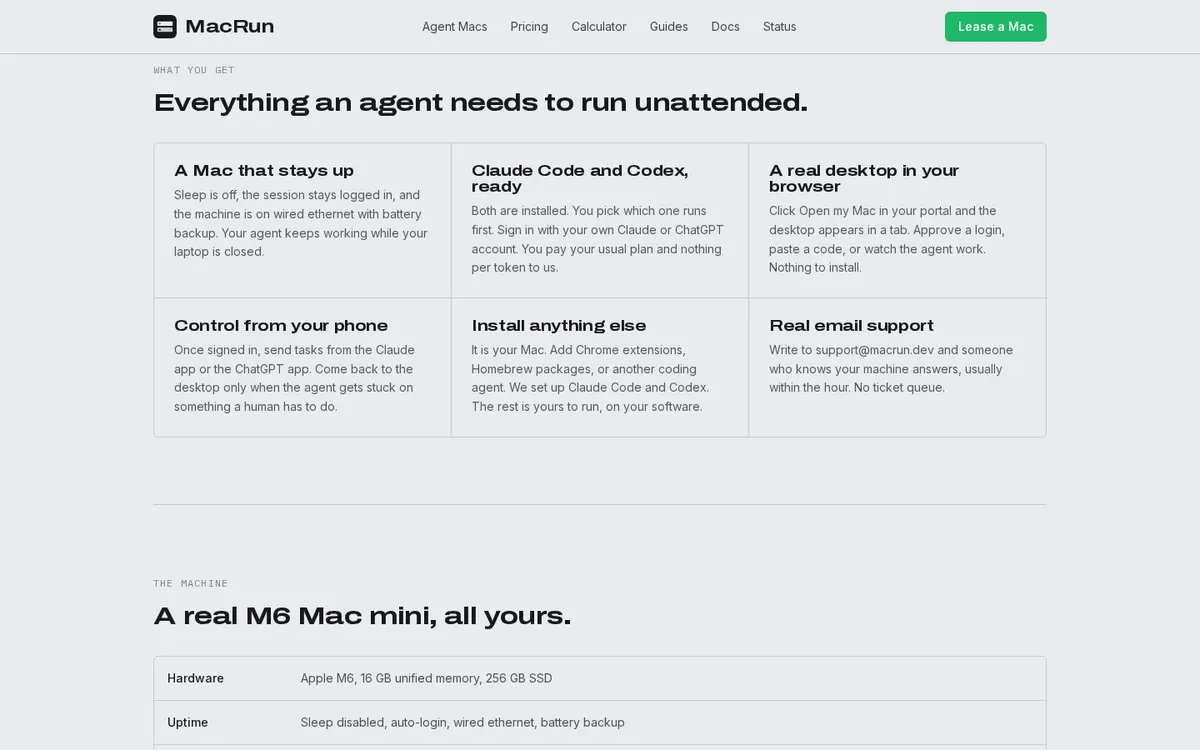Click the 'Control from your phone' card title
This screenshot has width=1200, height=750.
click(281, 326)
